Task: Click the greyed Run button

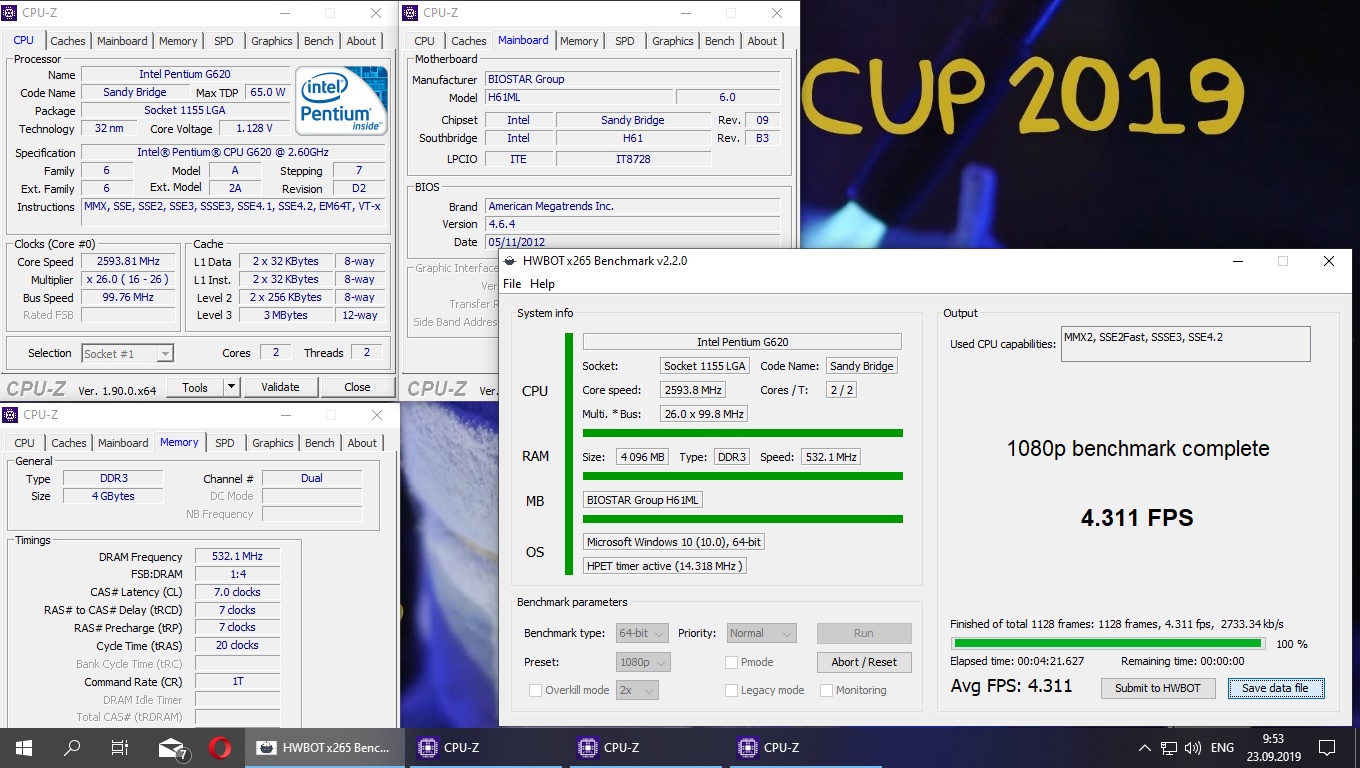Action: click(x=864, y=633)
